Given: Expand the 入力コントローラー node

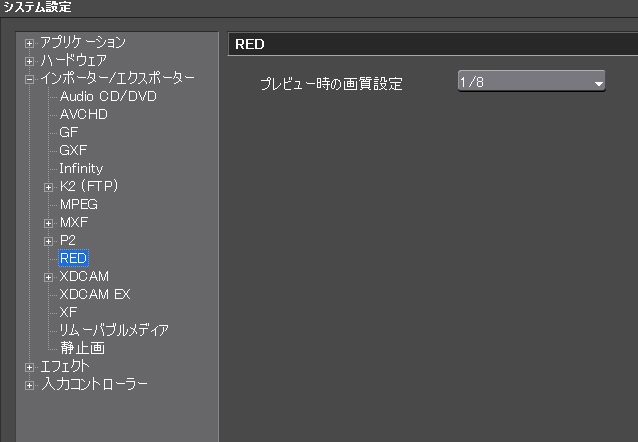Looking at the screenshot, I should (x=29, y=385).
